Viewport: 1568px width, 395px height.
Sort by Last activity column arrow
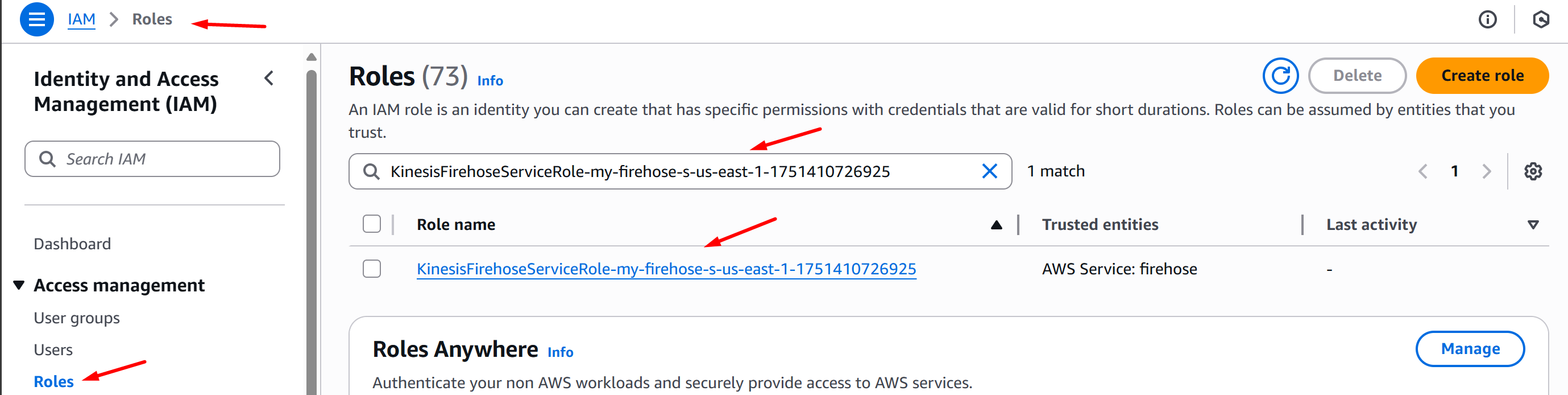(1533, 225)
